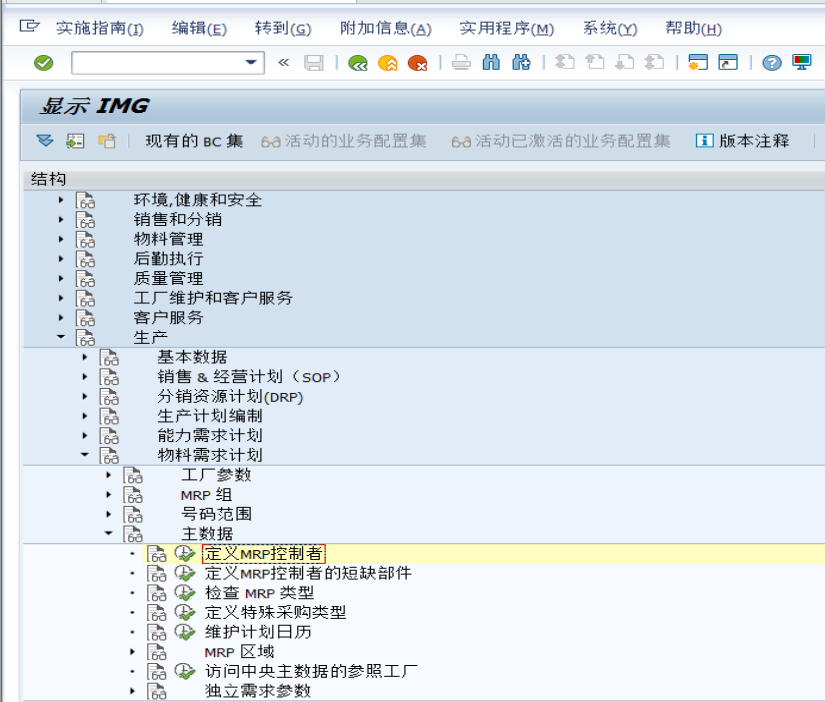Click the Generate Shortcut icon
Viewport: 825px width, 702px height.
click(728, 63)
